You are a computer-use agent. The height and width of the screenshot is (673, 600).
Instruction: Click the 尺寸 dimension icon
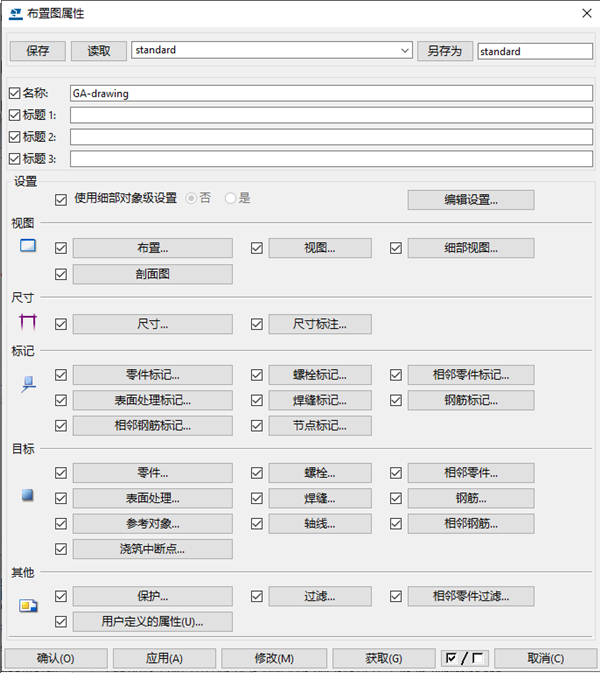(x=28, y=322)
